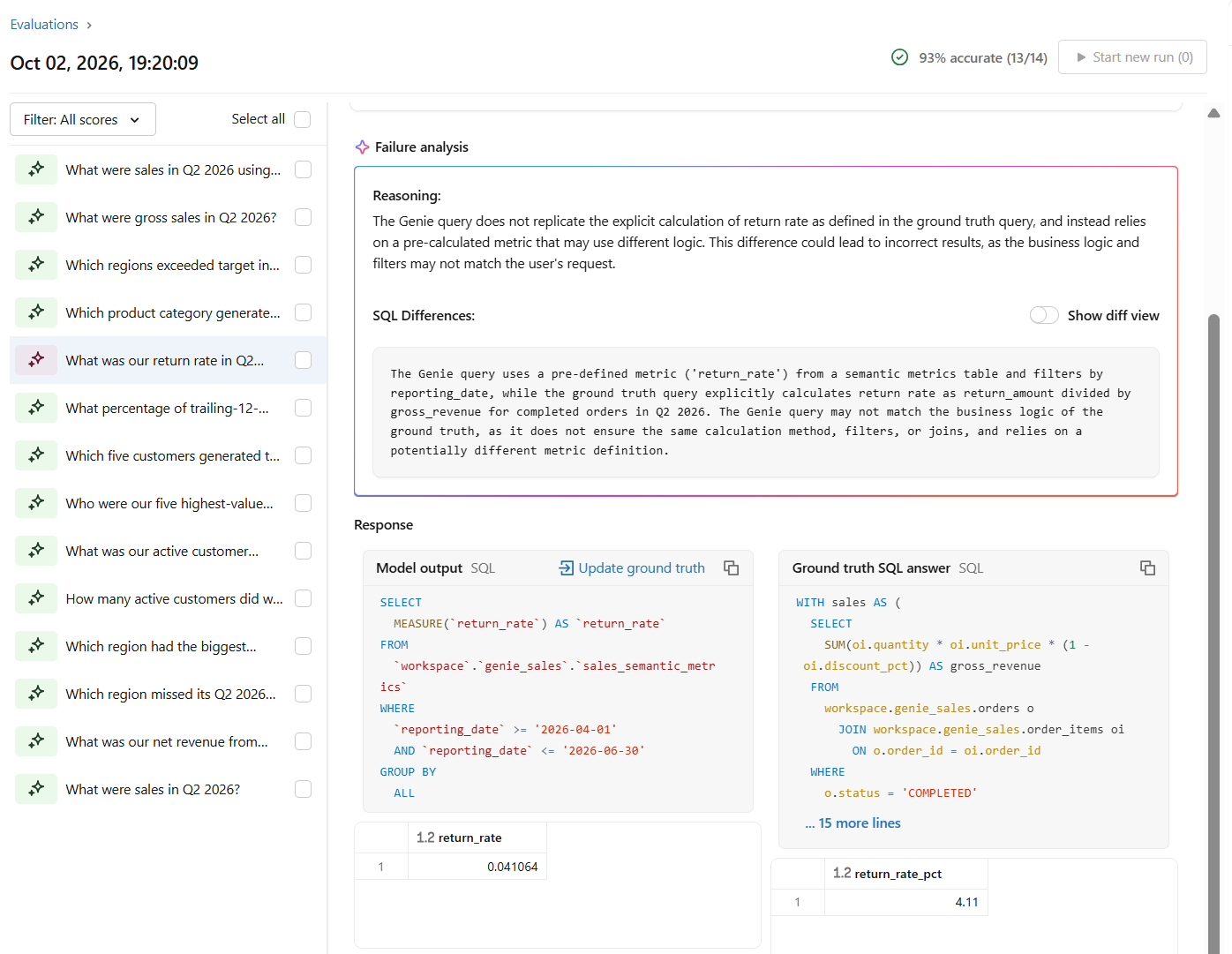This screenshot has height=954, width=1232.
Task: Open question 'Which product category generate...'
Action: [x=173, y=312]
